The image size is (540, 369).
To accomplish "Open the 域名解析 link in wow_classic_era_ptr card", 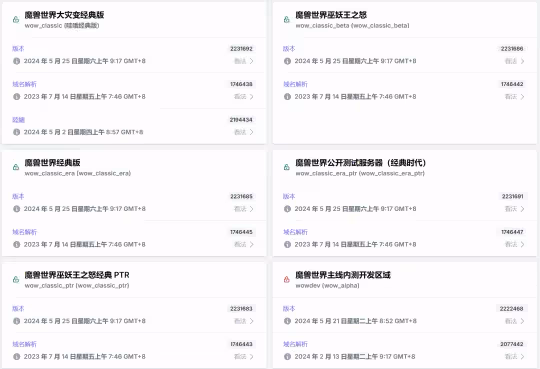I will tap(295, 232).
